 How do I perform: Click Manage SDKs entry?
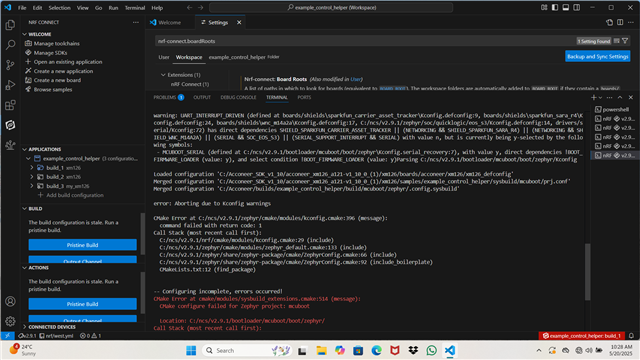click(x=50, y=53)
